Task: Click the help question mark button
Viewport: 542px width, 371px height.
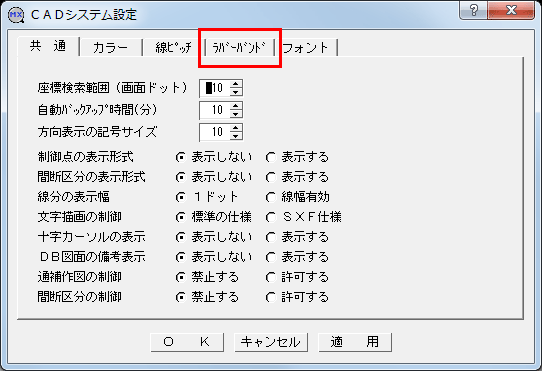Action: point(473,10)
